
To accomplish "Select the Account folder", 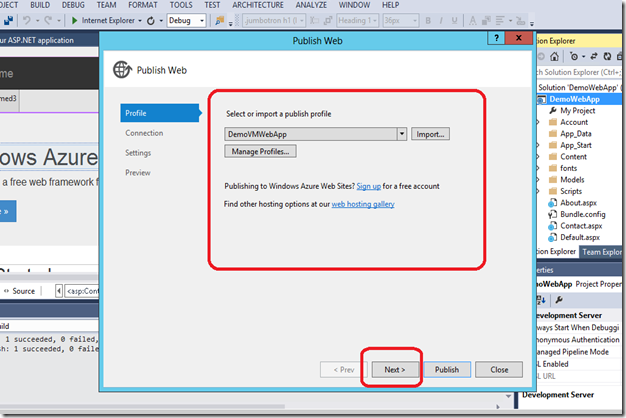I will (x=574, y=122).
